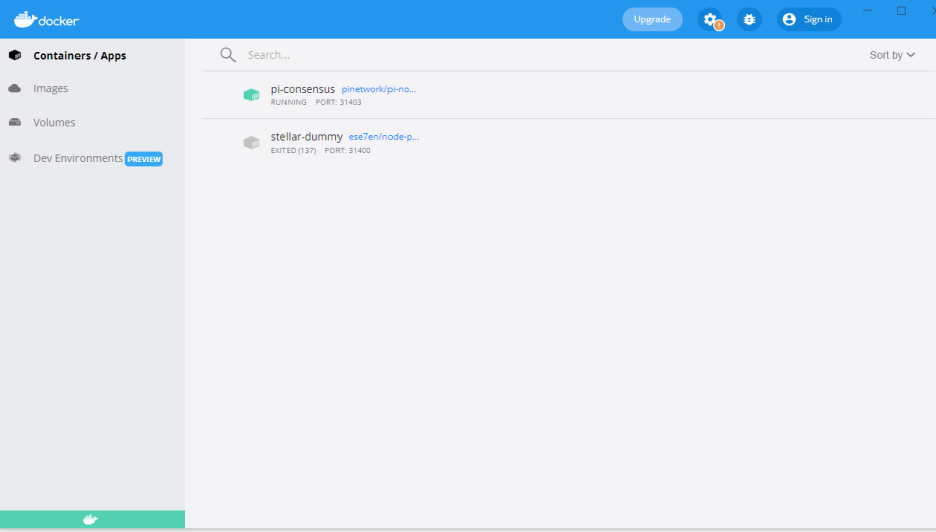Select the stellar-dummy container name
The image size is (936, 532).
(x=306, y=137)
